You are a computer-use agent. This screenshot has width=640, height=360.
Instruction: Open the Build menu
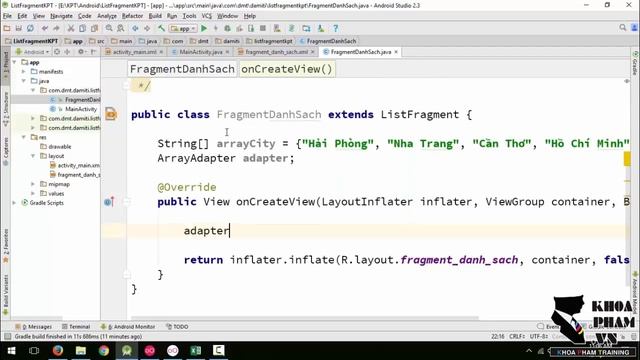[x=155, y=16]
